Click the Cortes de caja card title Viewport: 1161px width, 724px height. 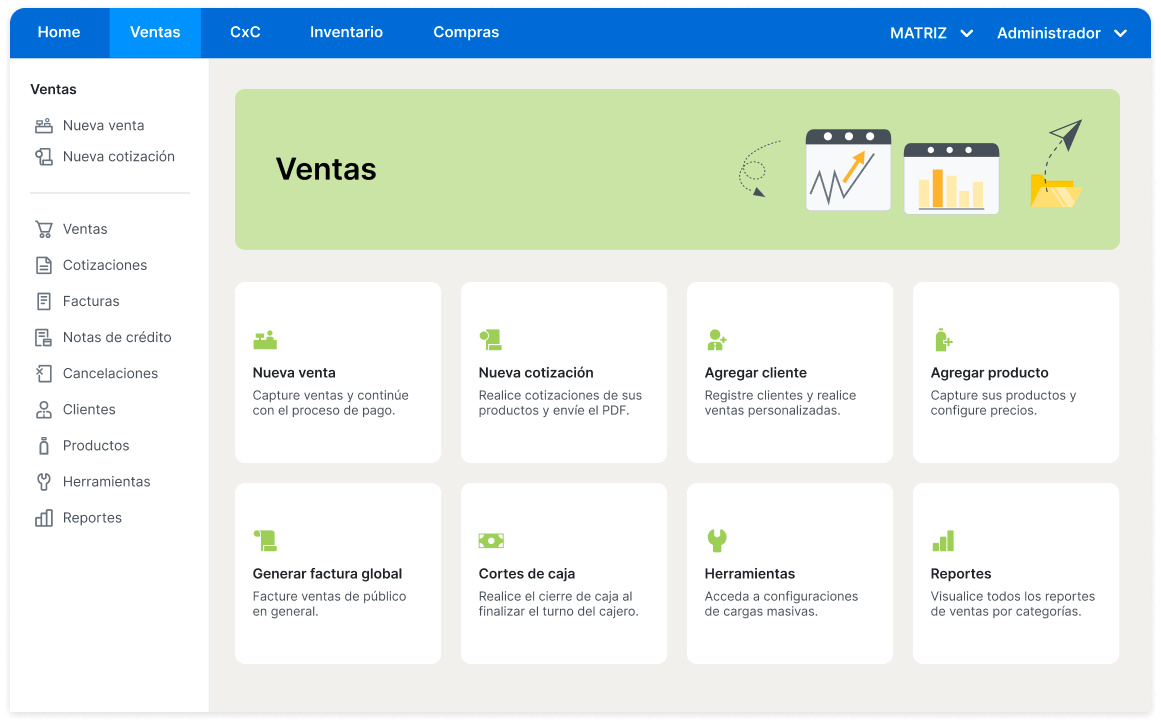coord(527,574)
